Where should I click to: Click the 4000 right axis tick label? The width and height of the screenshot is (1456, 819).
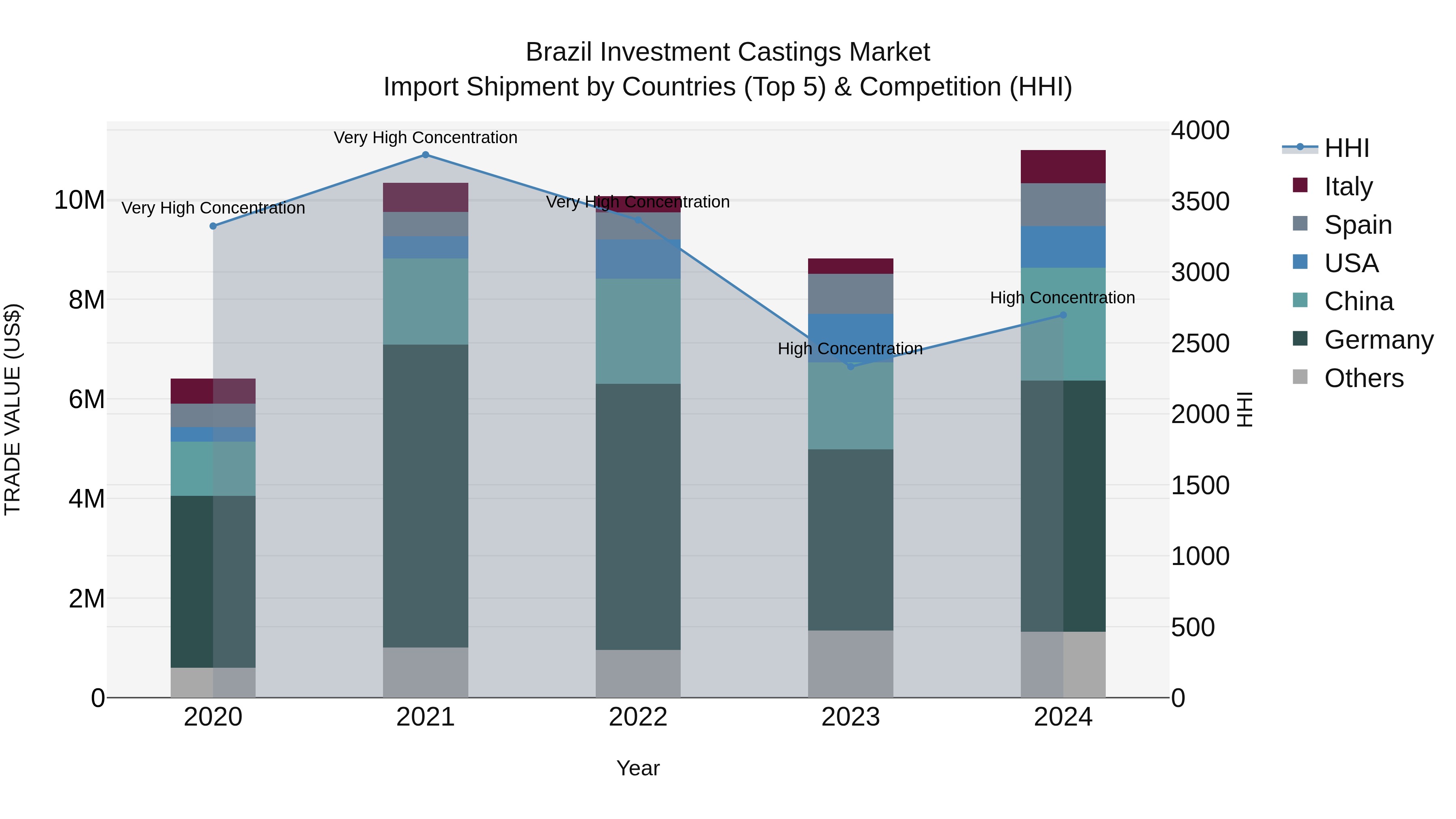click(1200, 130)
